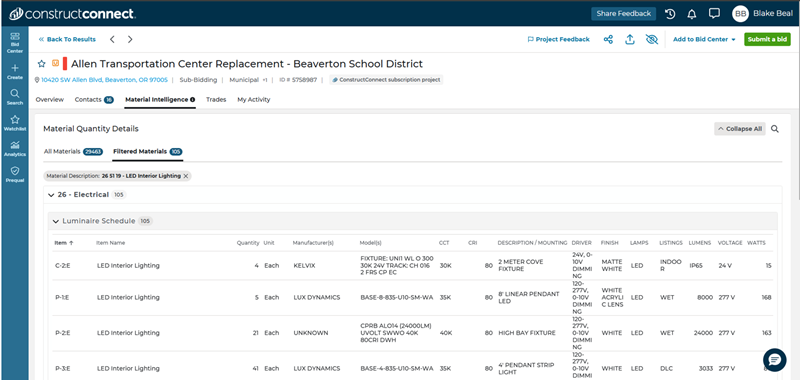Open Prequal shield icon
This screenshot has height=380, width=800.
15,171
